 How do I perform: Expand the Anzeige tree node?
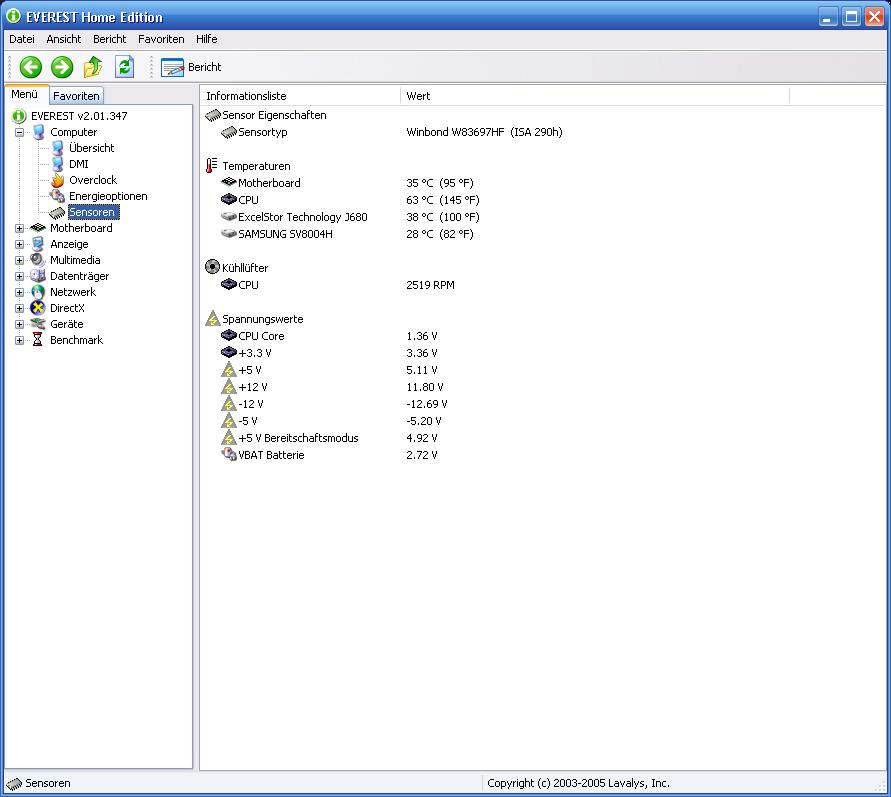click(19, 244)
